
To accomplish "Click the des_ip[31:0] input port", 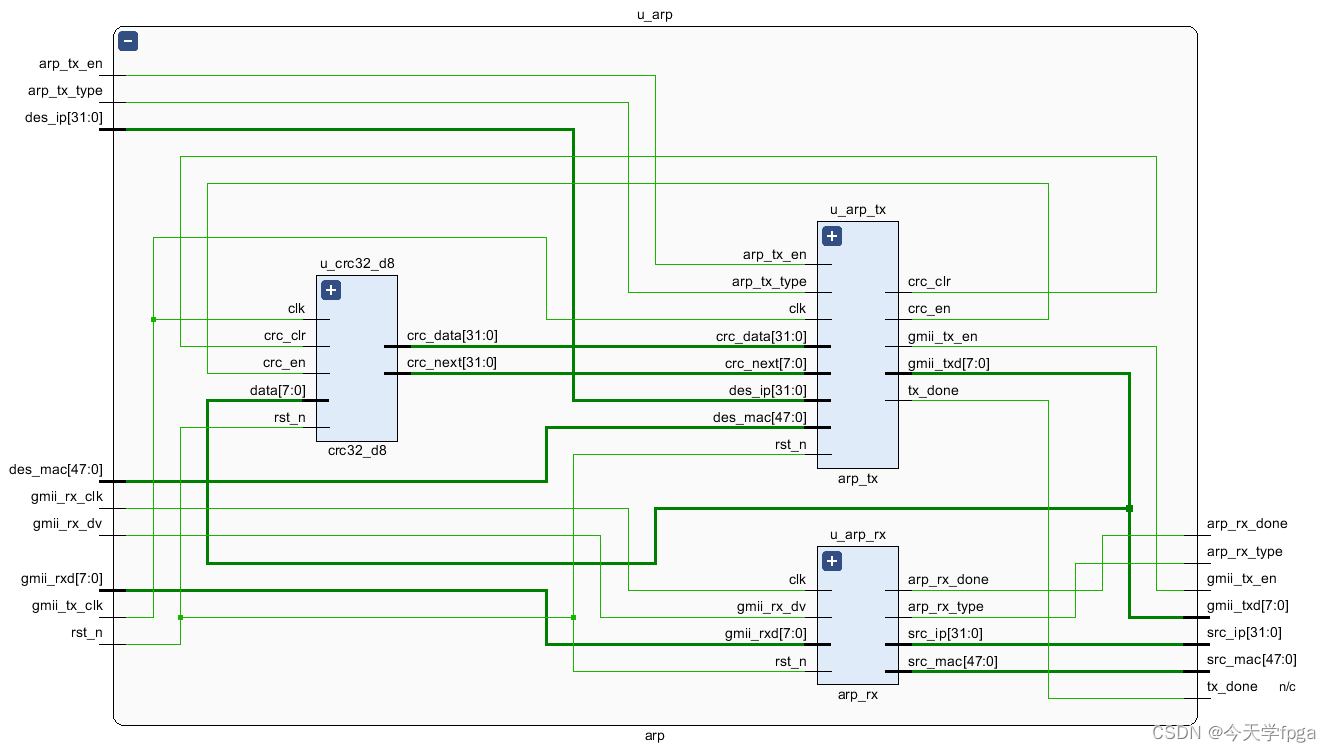I will (x=63, y=117).
